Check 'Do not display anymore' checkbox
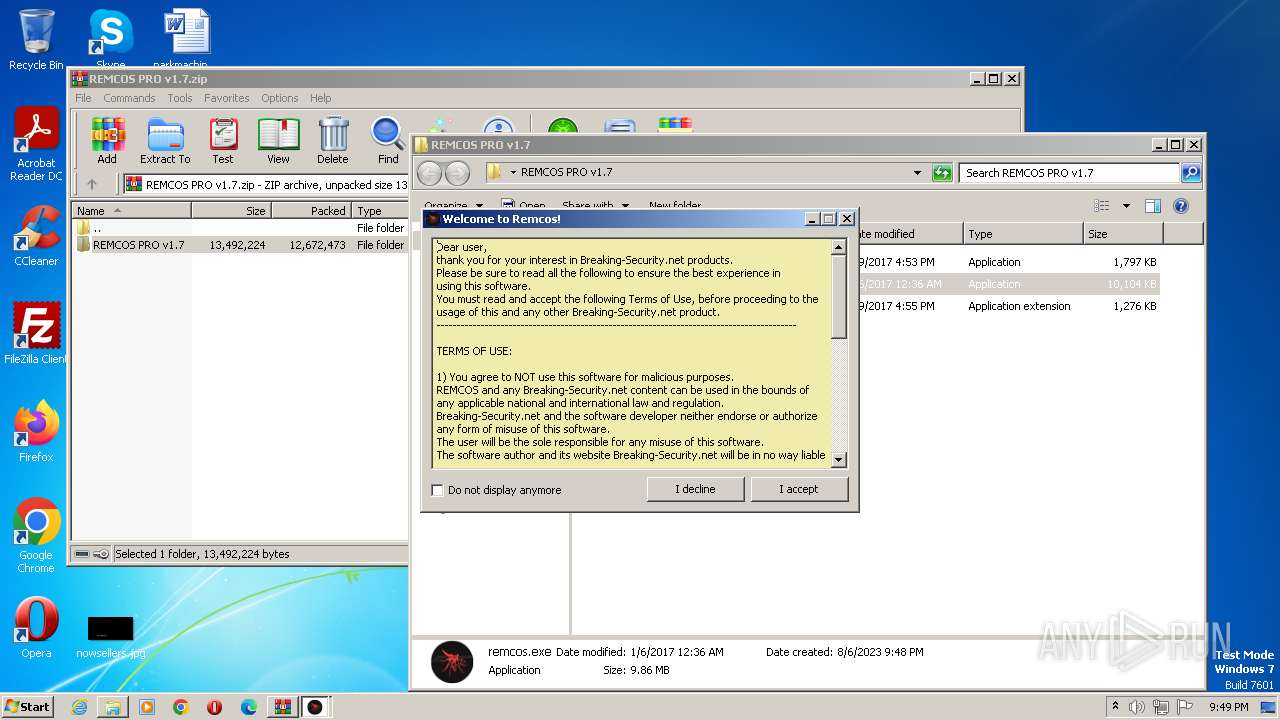This screenshot has width=1280, height=720. point(437,490)
